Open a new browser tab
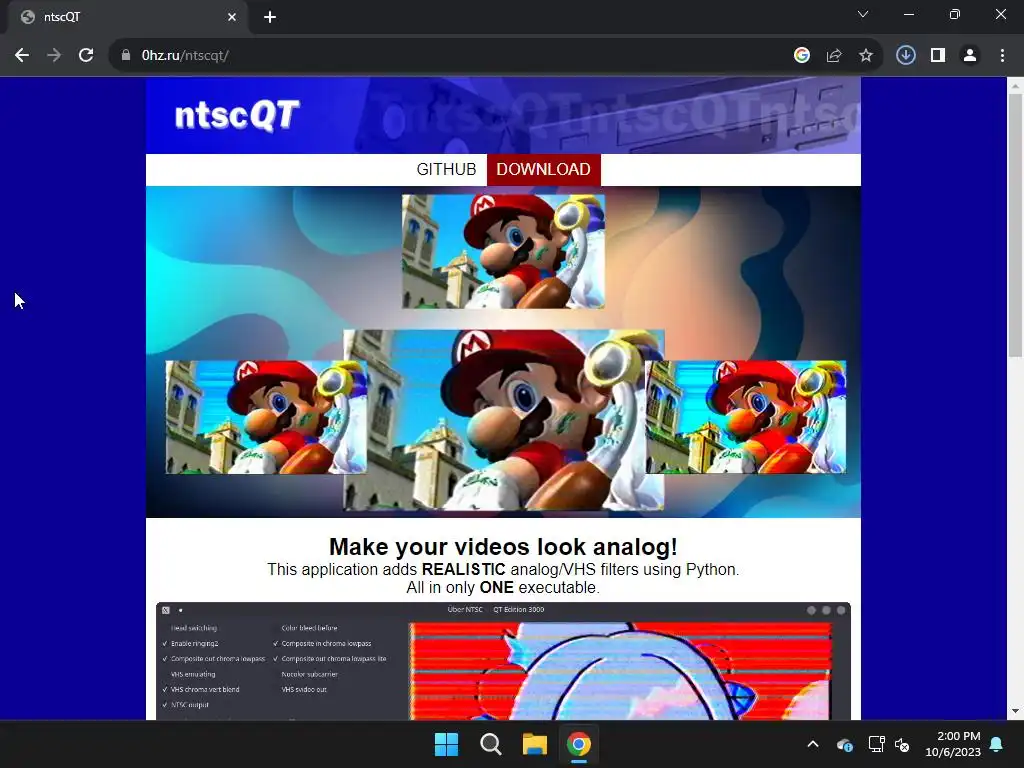Viewport: 1024px width, 768px height. (270, 17)
